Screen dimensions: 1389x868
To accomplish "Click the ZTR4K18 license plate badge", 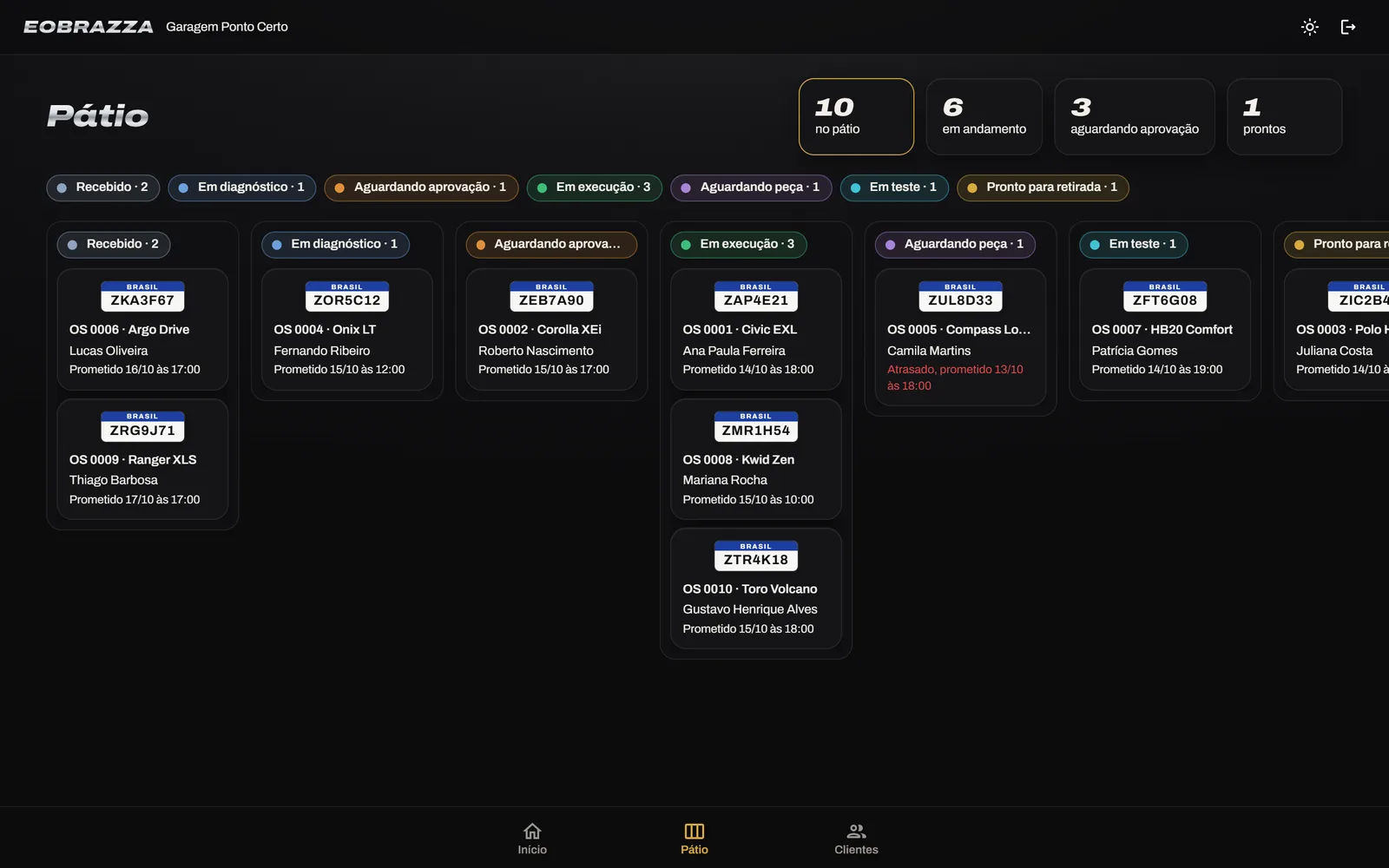I will 756,556.
